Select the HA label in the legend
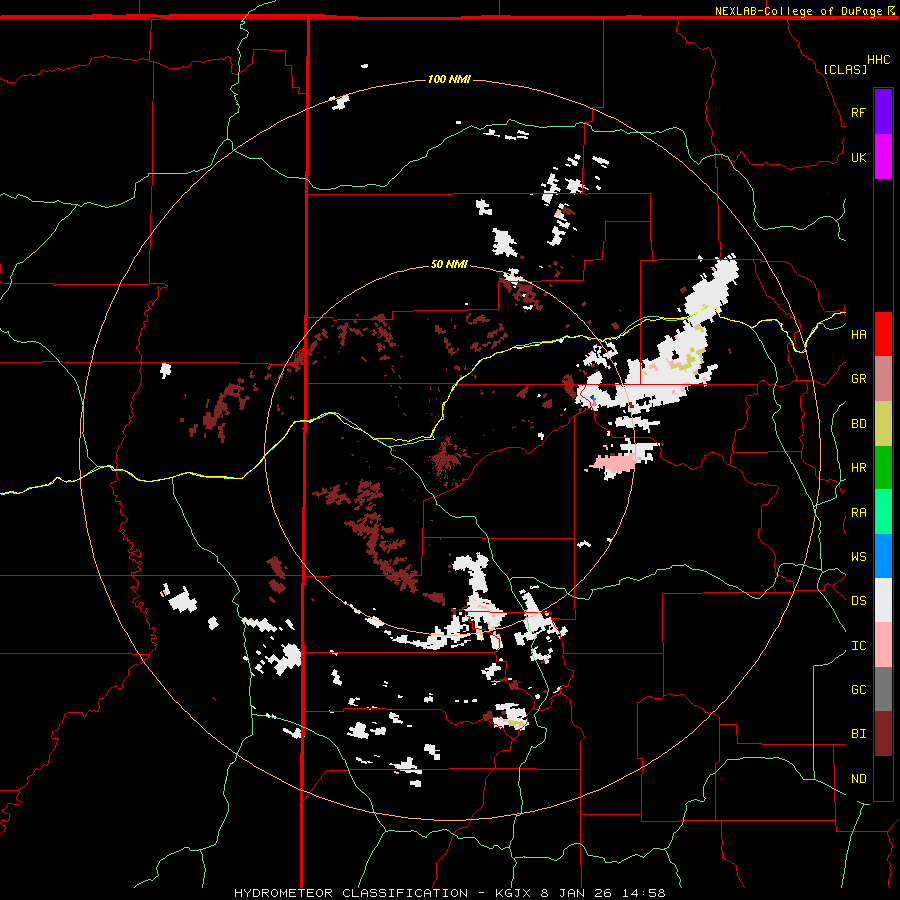The width and height of the screenshot is (900, 900). (858, 335)
